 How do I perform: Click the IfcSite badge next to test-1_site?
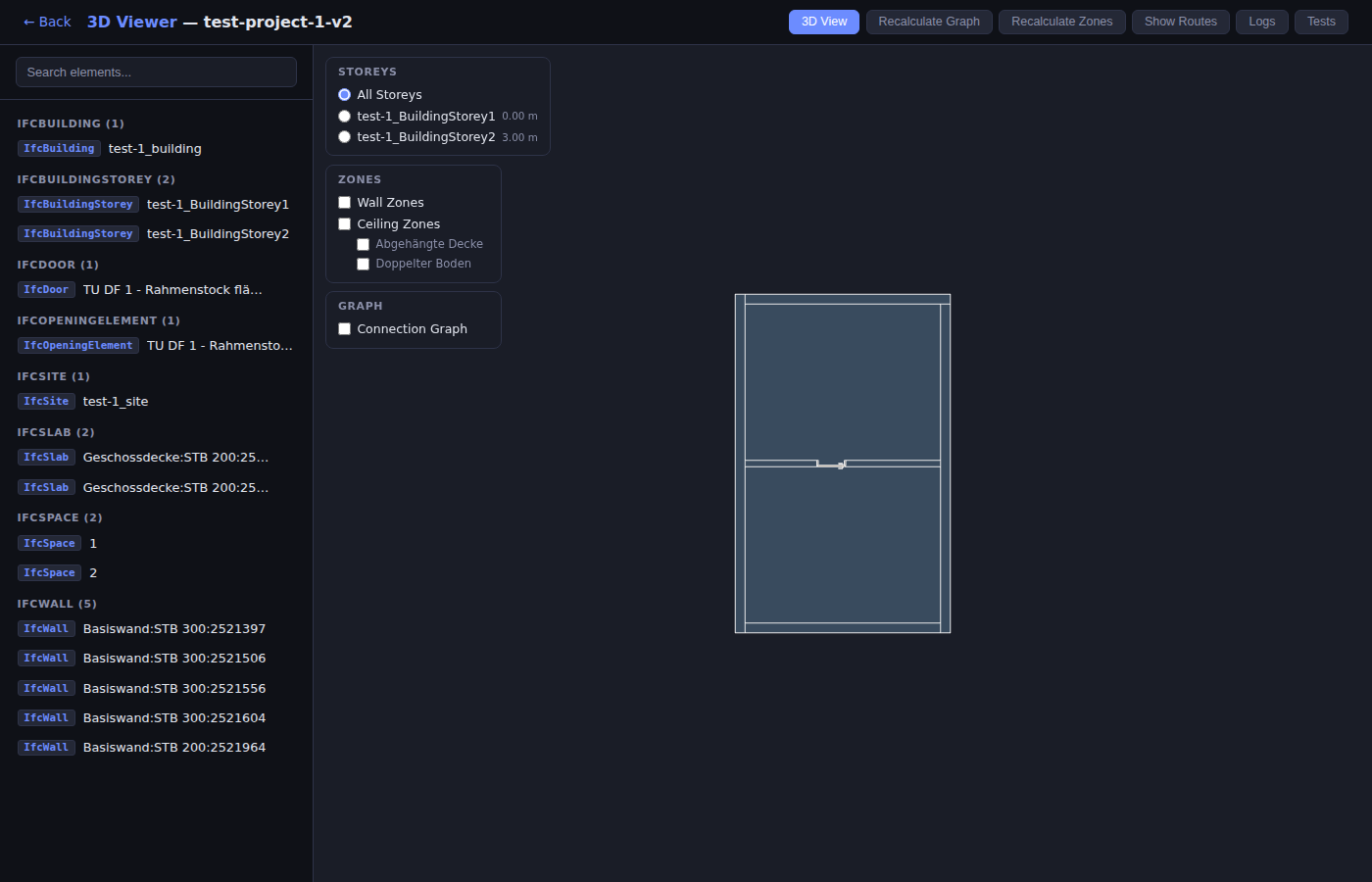(x=46, y=401)
